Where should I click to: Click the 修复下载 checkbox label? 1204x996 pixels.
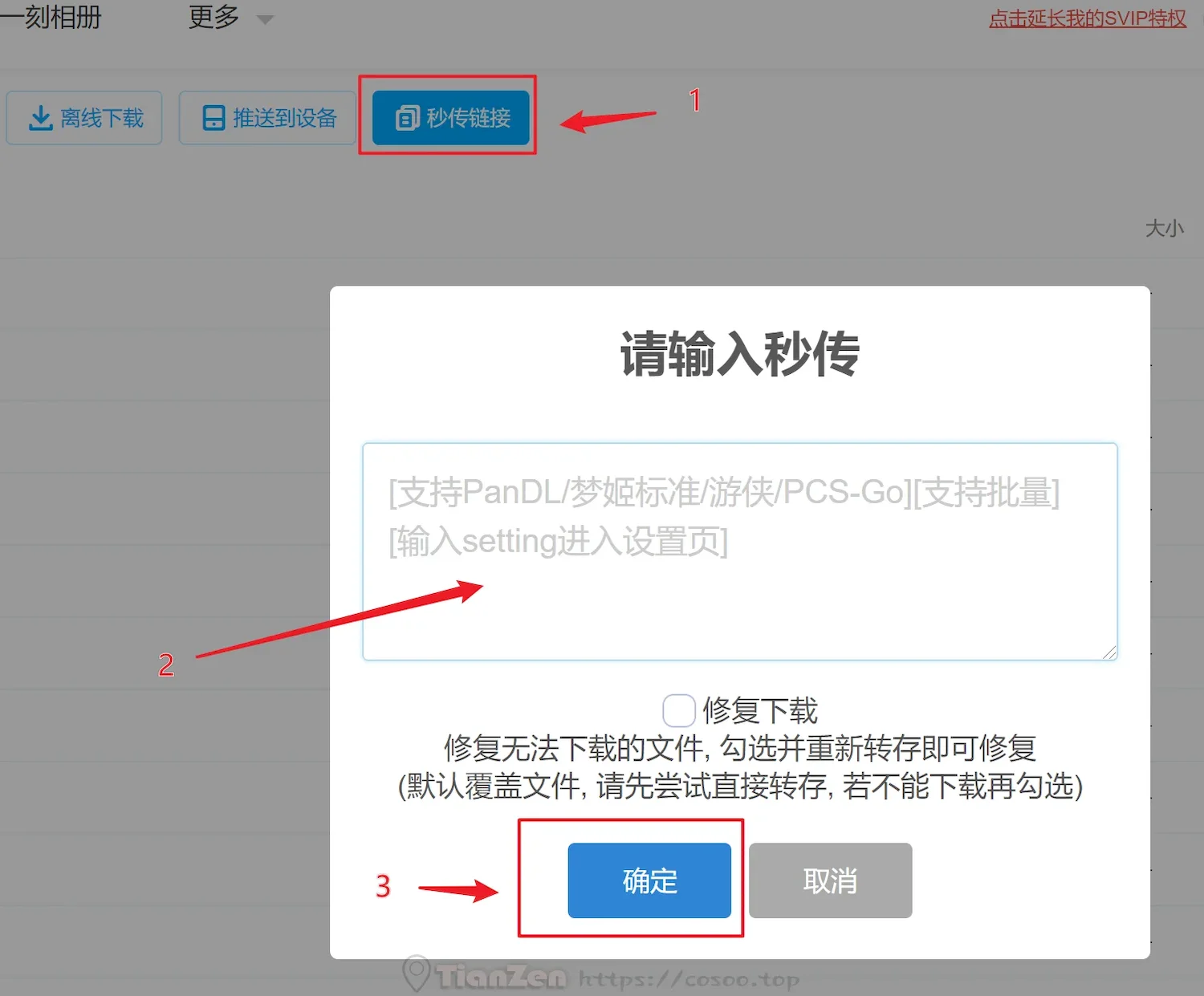click(759, 711)
